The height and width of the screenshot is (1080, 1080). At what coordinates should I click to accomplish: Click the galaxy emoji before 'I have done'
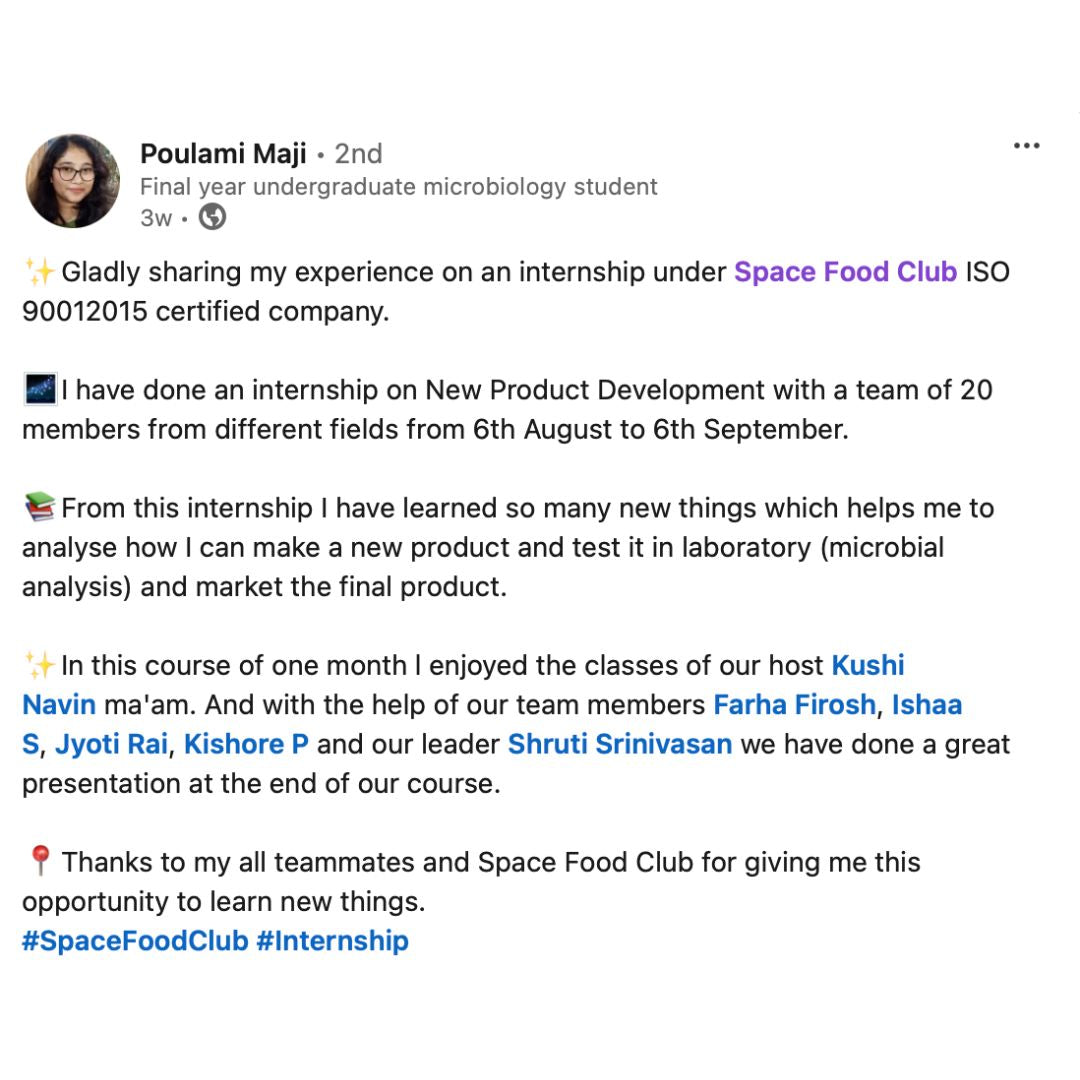[x=39, y=389]
